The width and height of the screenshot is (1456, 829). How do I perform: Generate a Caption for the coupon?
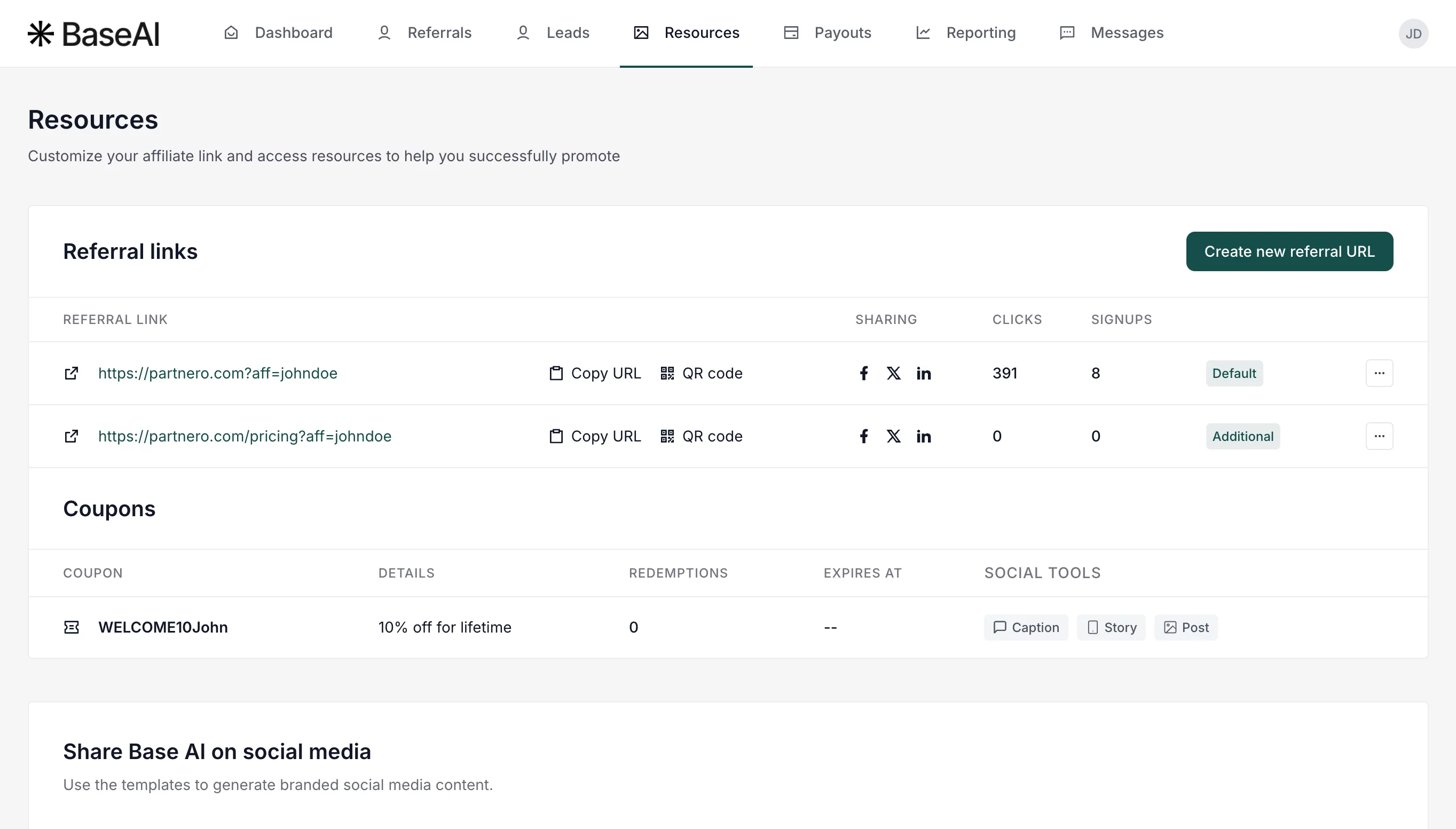[1026, 627]
